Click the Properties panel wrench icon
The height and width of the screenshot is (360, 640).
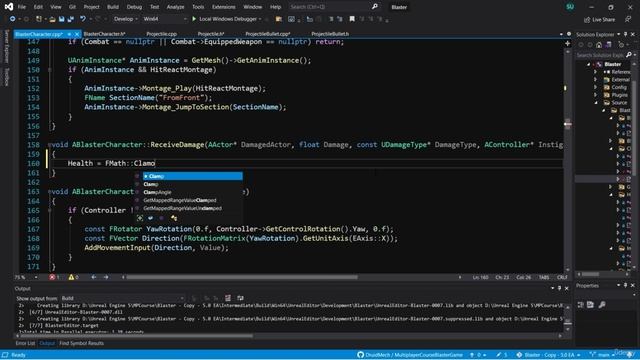click(602, 304)
